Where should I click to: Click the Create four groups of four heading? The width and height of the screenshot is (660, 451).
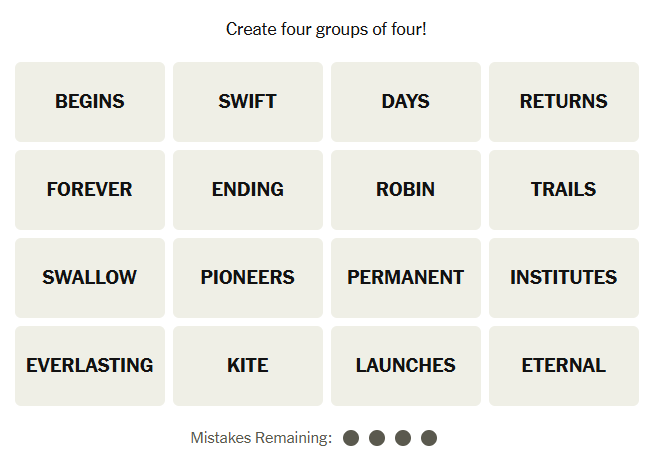point(326,29)
